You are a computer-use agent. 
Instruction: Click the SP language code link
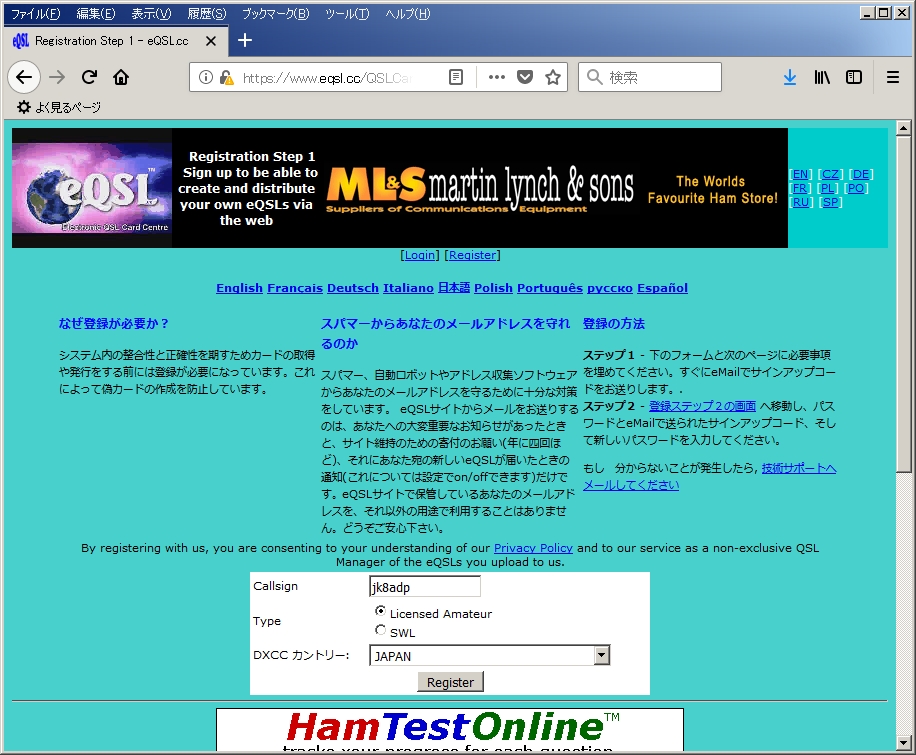(x=830, y=202)
